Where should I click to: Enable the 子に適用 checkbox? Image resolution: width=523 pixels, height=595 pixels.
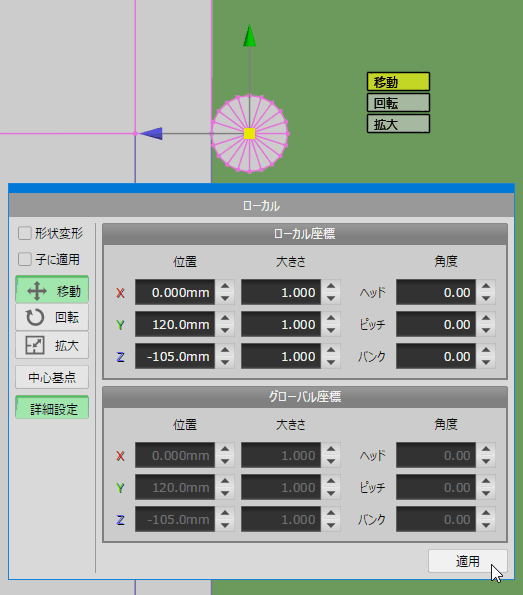tap(25, 260)
